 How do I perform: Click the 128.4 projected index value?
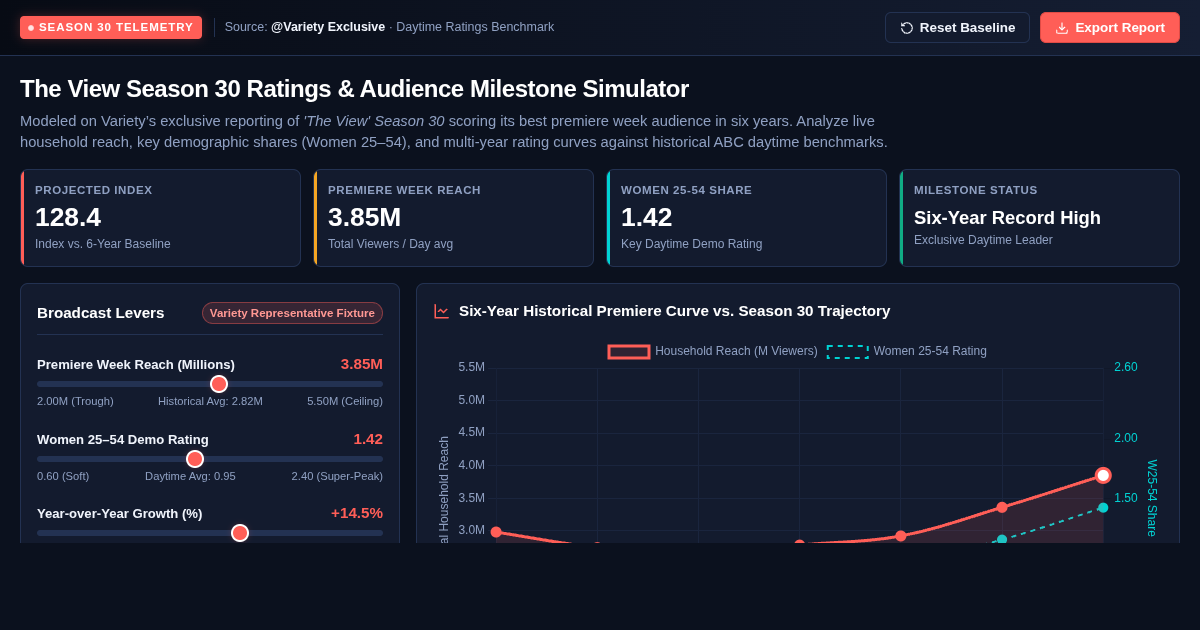pos(68,217)
